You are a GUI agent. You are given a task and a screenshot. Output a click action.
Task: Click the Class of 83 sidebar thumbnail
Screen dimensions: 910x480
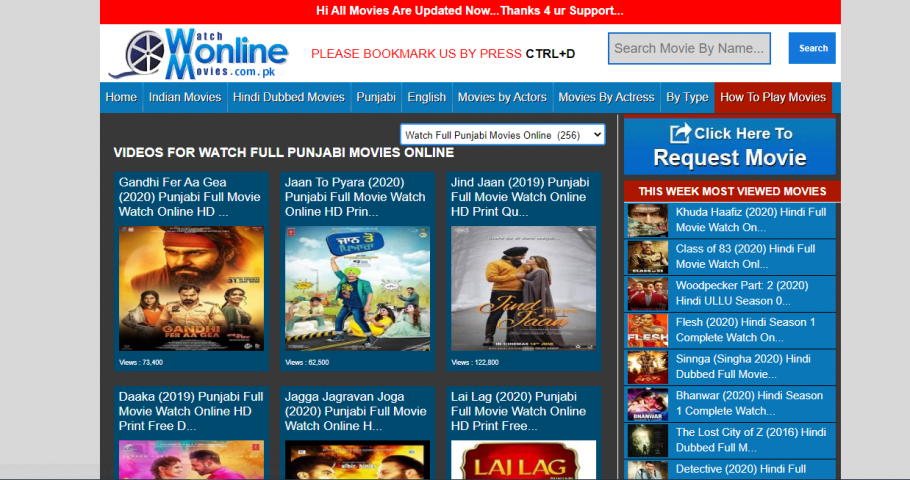[648, 257]
